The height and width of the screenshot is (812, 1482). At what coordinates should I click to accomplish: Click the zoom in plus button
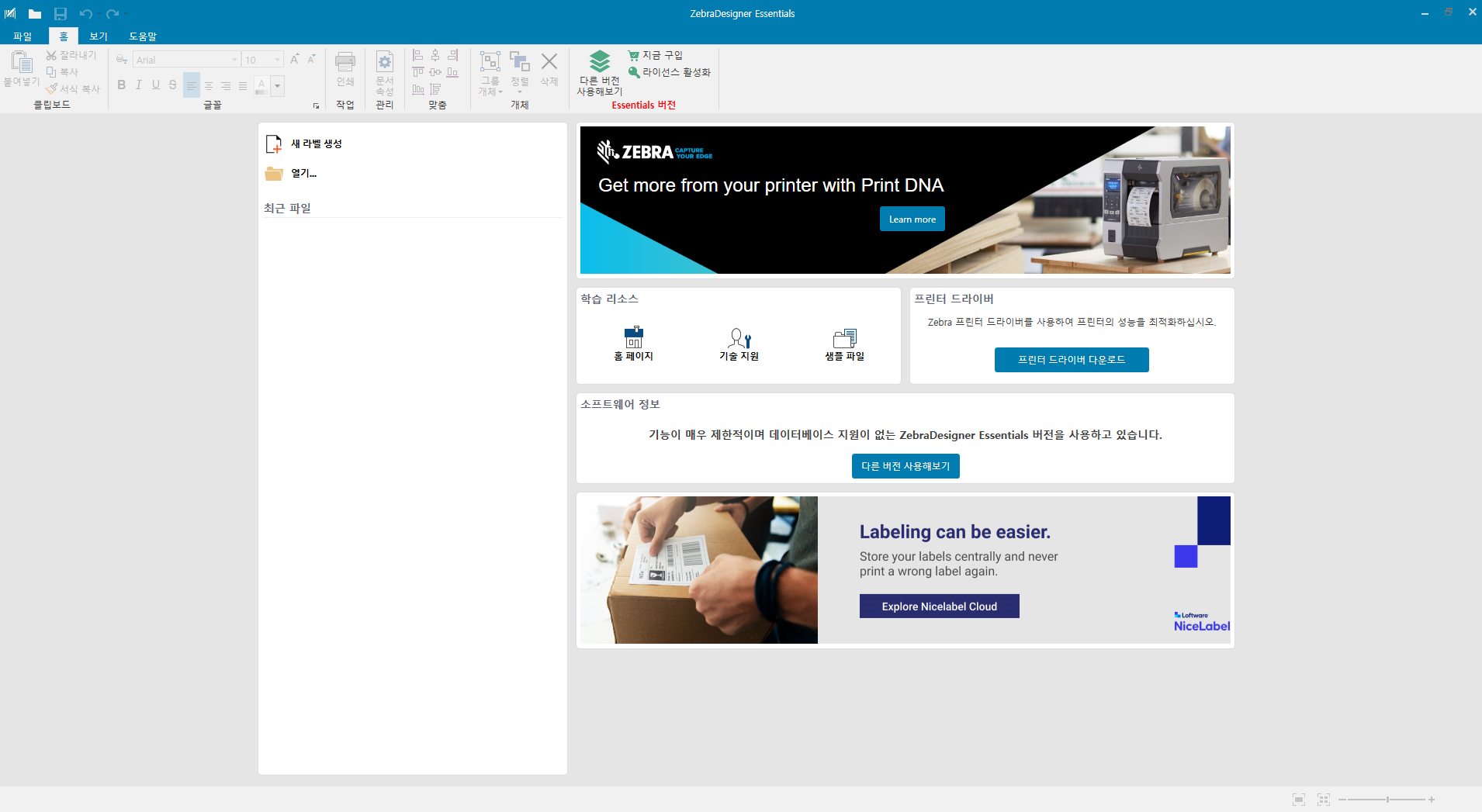pos(1432,800)
